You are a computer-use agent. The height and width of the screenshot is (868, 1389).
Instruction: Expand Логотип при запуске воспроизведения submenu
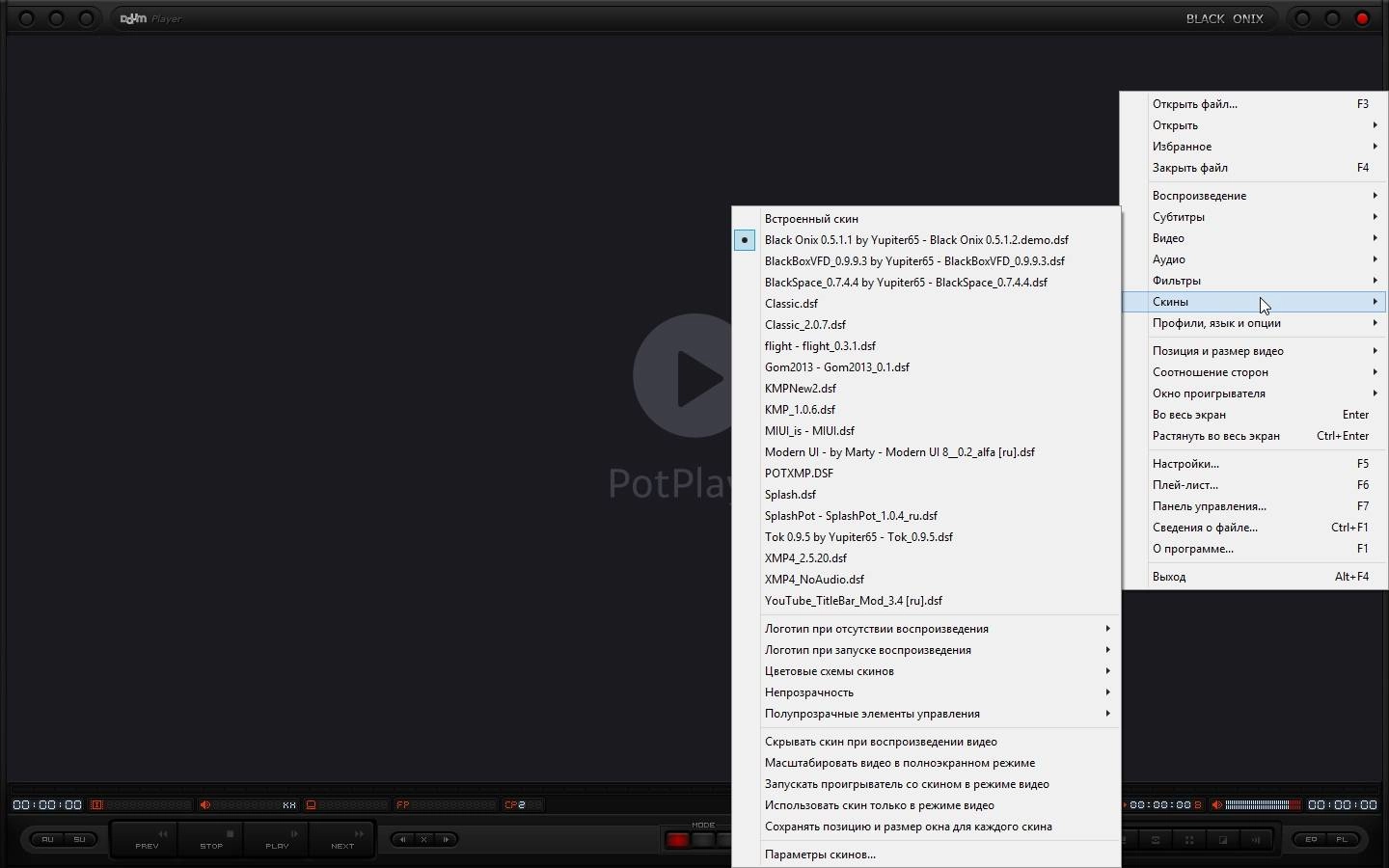click(926, 650)
